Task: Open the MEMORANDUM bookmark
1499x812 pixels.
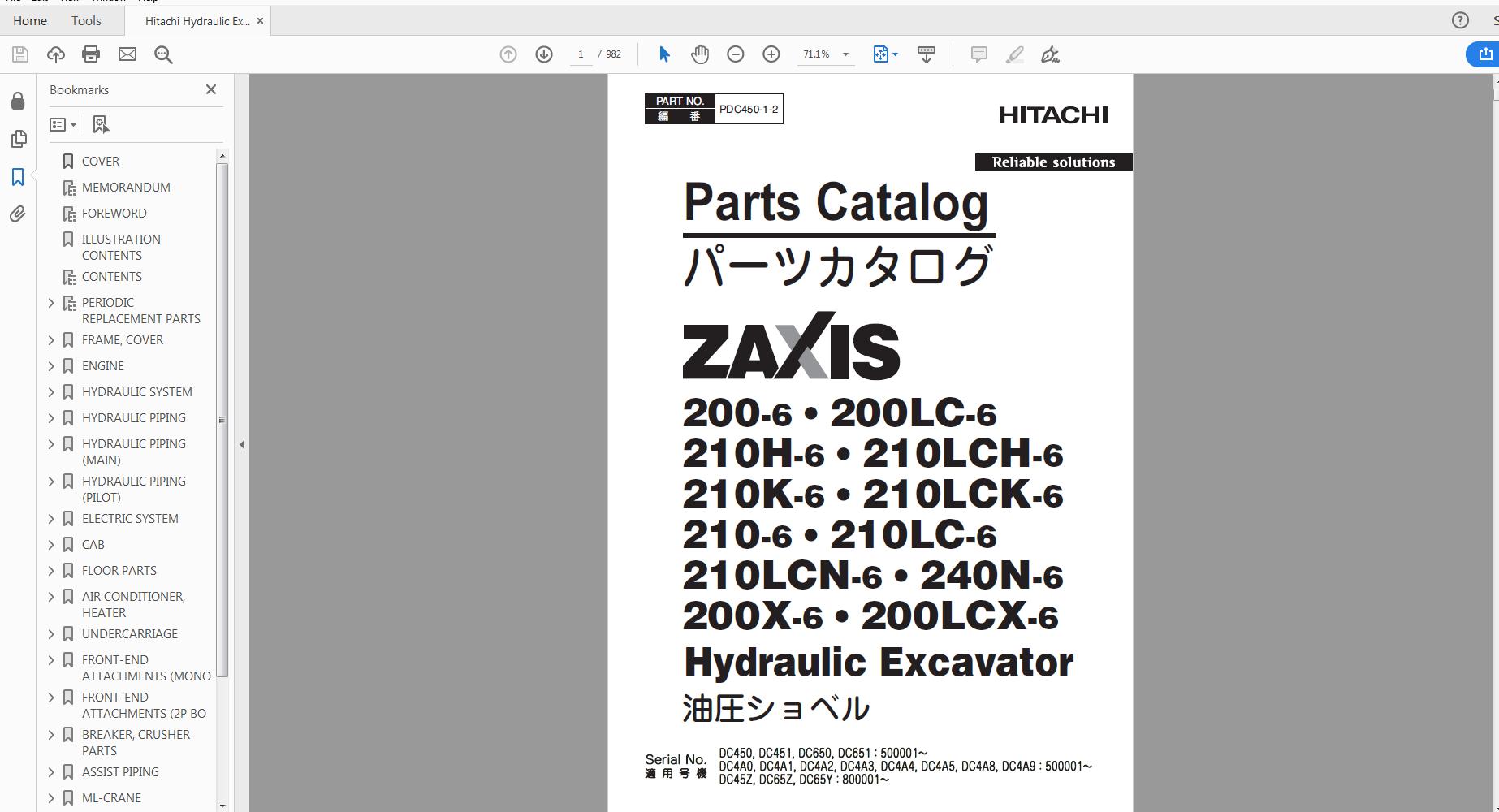Action: click(x=126, y=188)
